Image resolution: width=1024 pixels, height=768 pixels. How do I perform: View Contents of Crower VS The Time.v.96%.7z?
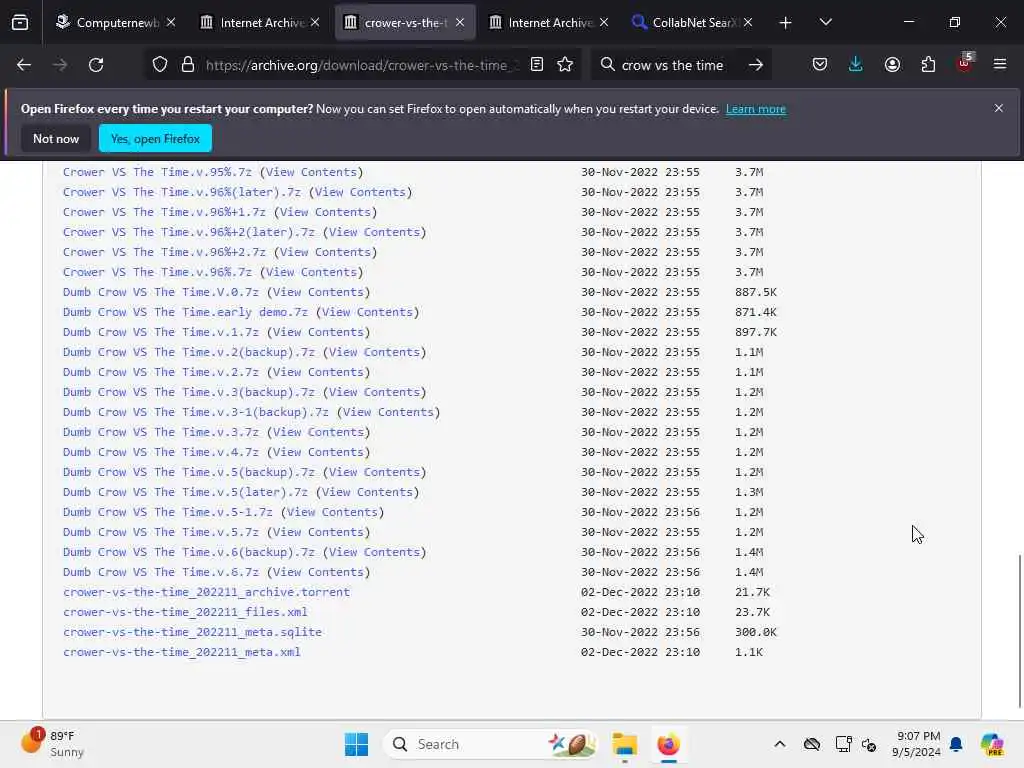312,272
